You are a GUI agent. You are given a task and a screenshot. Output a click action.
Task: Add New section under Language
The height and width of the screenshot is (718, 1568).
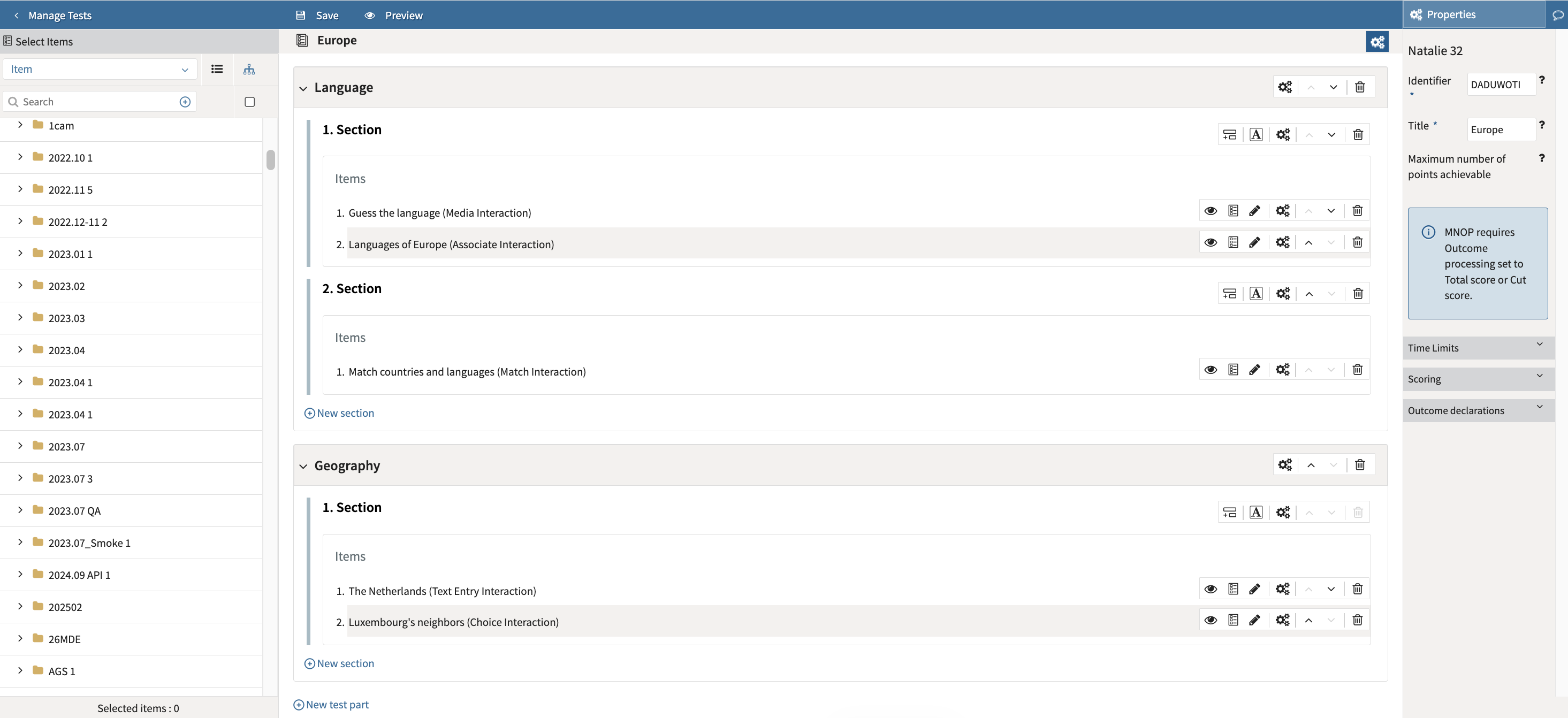coord(339,413)
